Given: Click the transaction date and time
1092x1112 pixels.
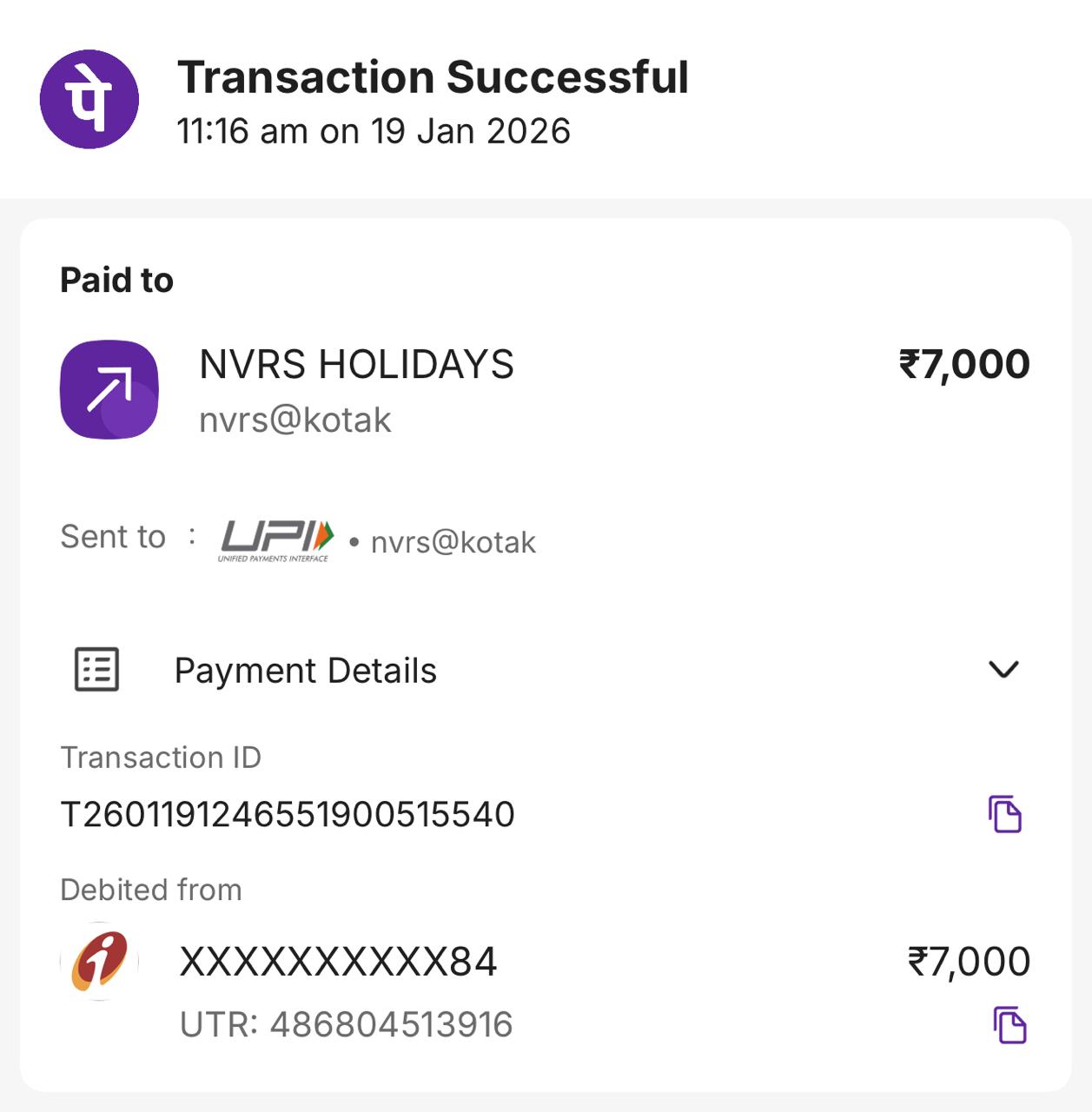Looking at the screenshot, I should pyautogui.click(x=374, y=131).
